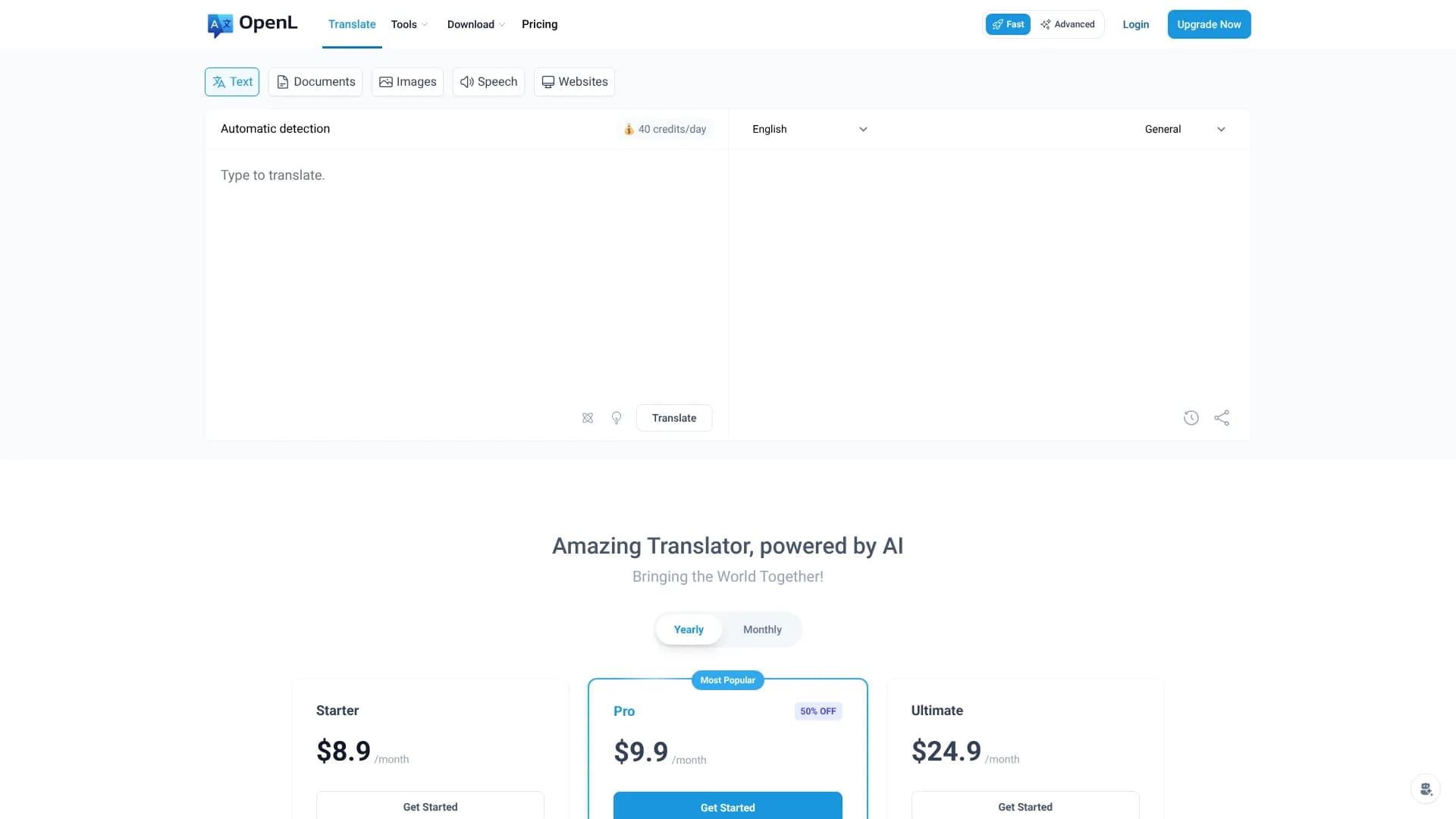Select the Speech translation mode
This screenshot has width=1456, height=819.
pyautogui.click(x=488, y=82)
